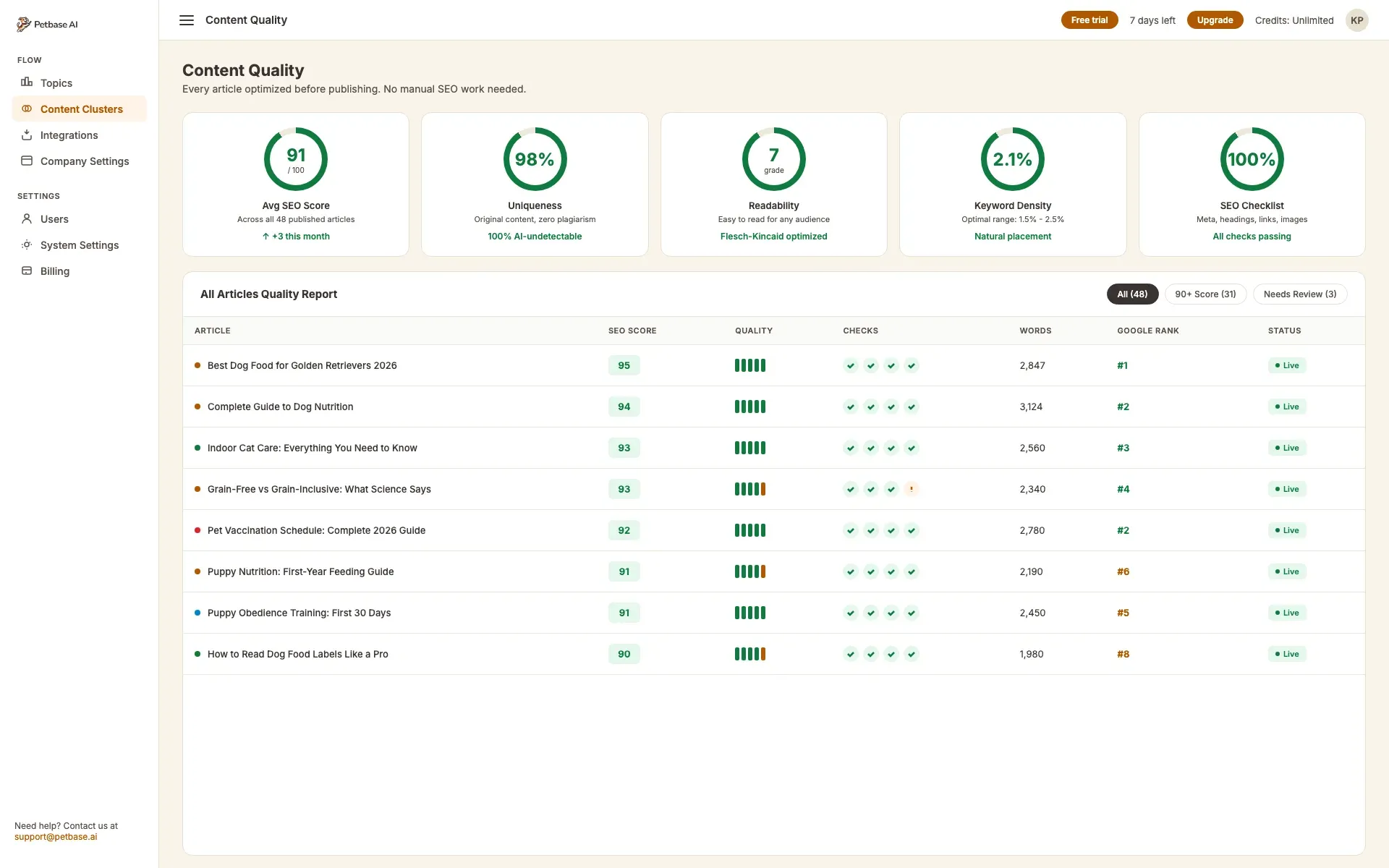The height and width of the screenshot is (868, 1389).
Task: Switch to the Needs Review (3) filter
Action: (1300, 294)
